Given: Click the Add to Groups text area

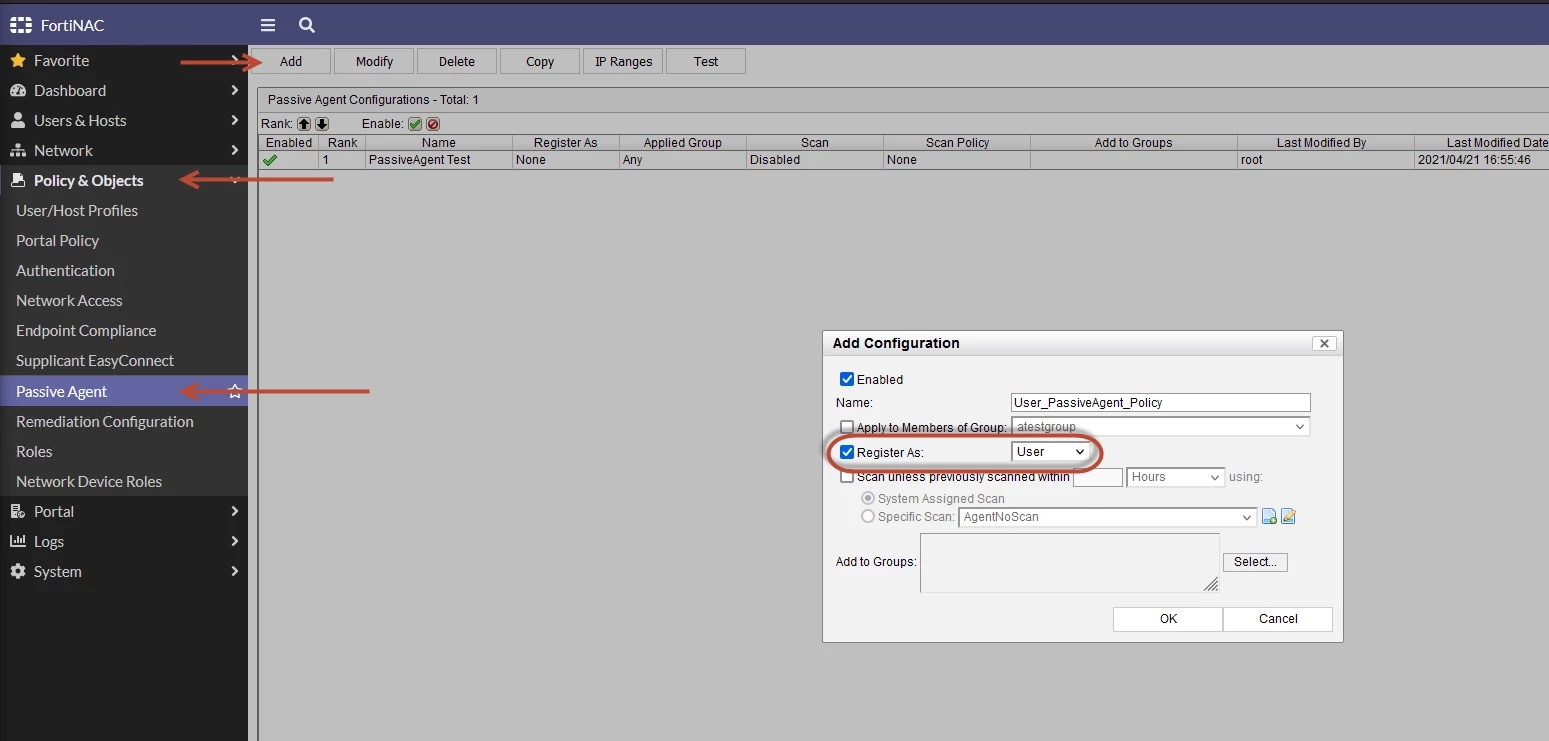Looking at the screenshot, I should point(1070,563).
